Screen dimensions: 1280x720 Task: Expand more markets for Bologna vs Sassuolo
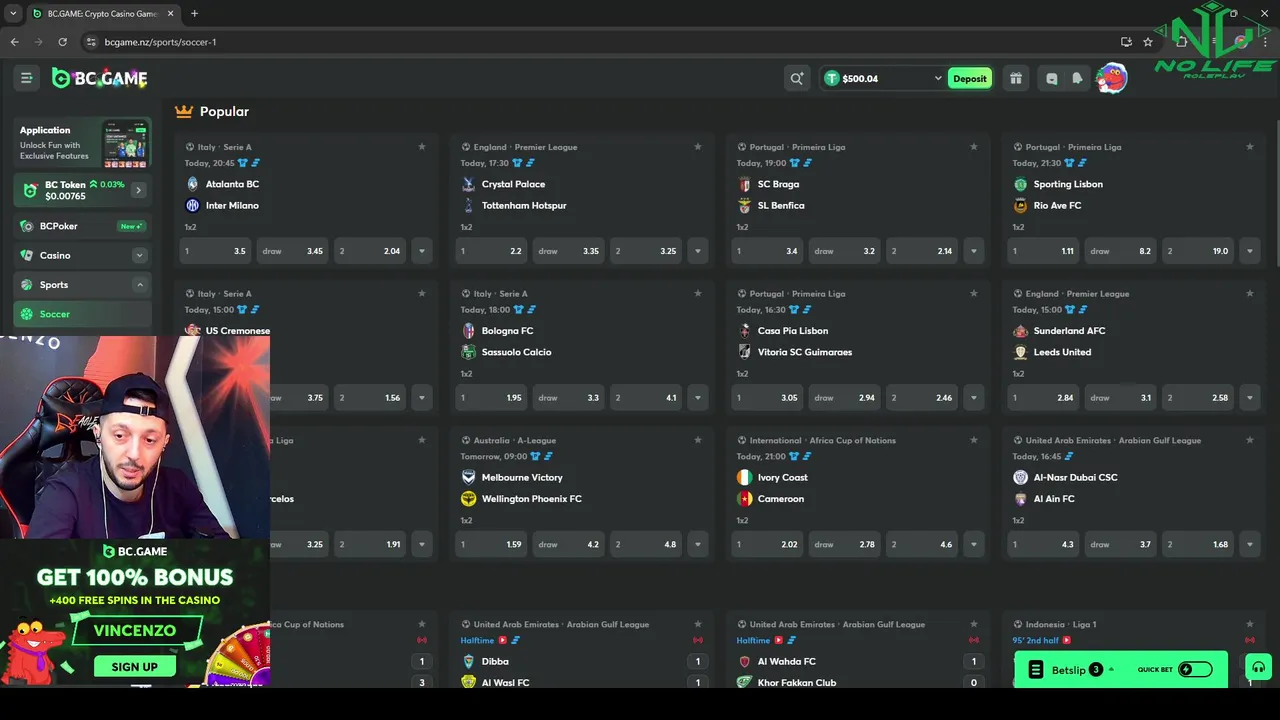coord(698,398)
